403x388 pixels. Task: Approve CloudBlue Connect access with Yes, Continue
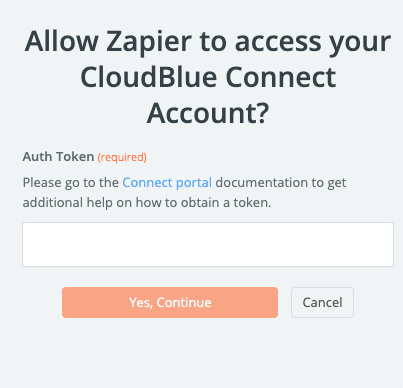tap(170, 302)
